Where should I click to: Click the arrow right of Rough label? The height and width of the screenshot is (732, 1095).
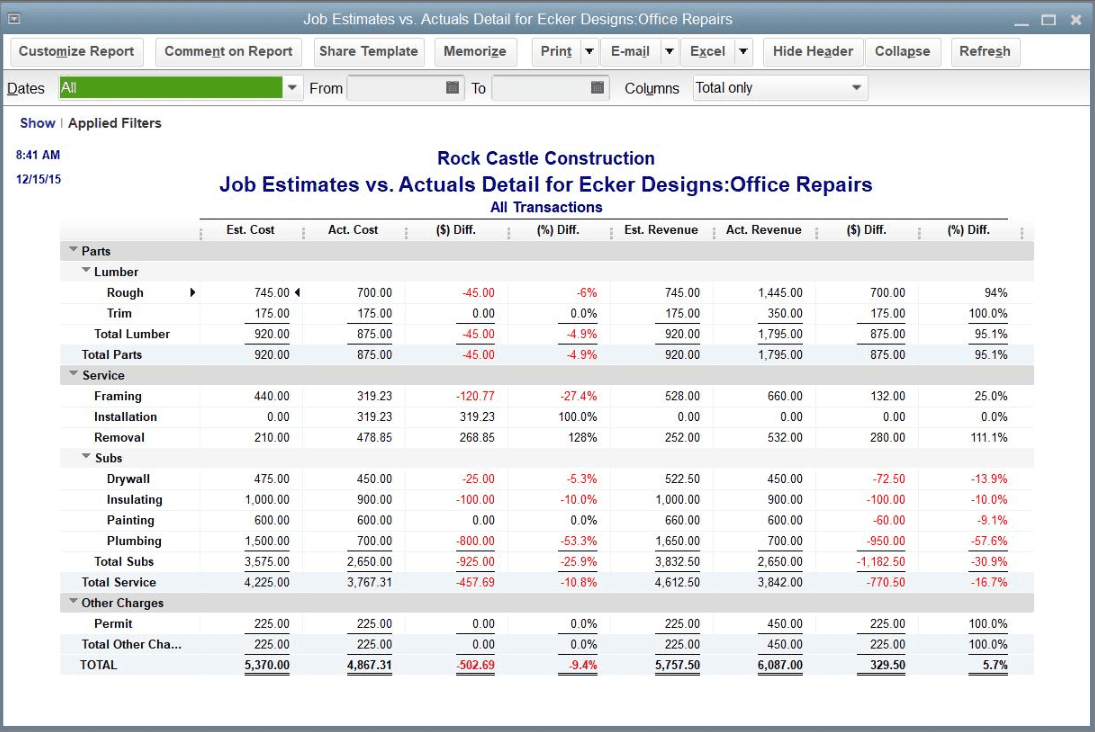pos(192,293)
